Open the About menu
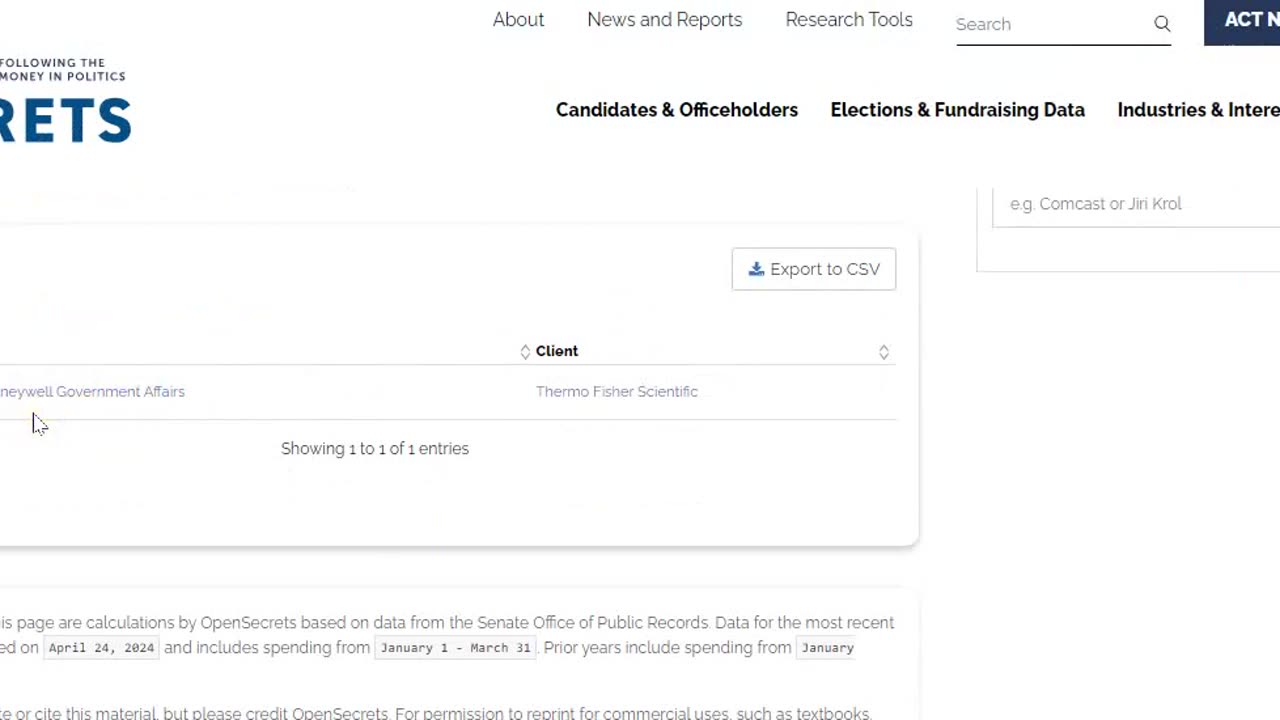This screenshot has width=1280, height=720. (x=518, y=20)
